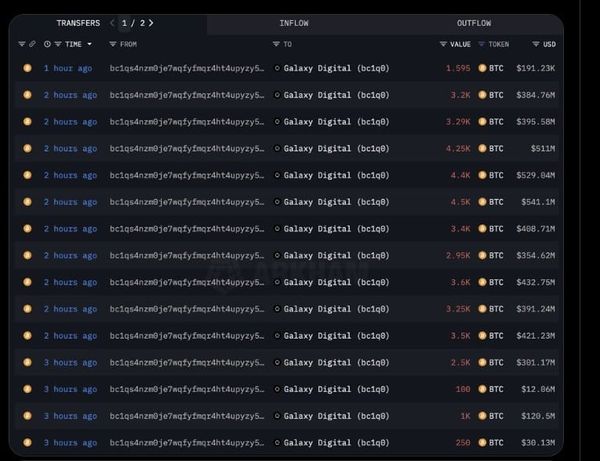Click chain icon on $541.1M row
Viewport: 600px width, 461px height.
(x=27, y=202)
